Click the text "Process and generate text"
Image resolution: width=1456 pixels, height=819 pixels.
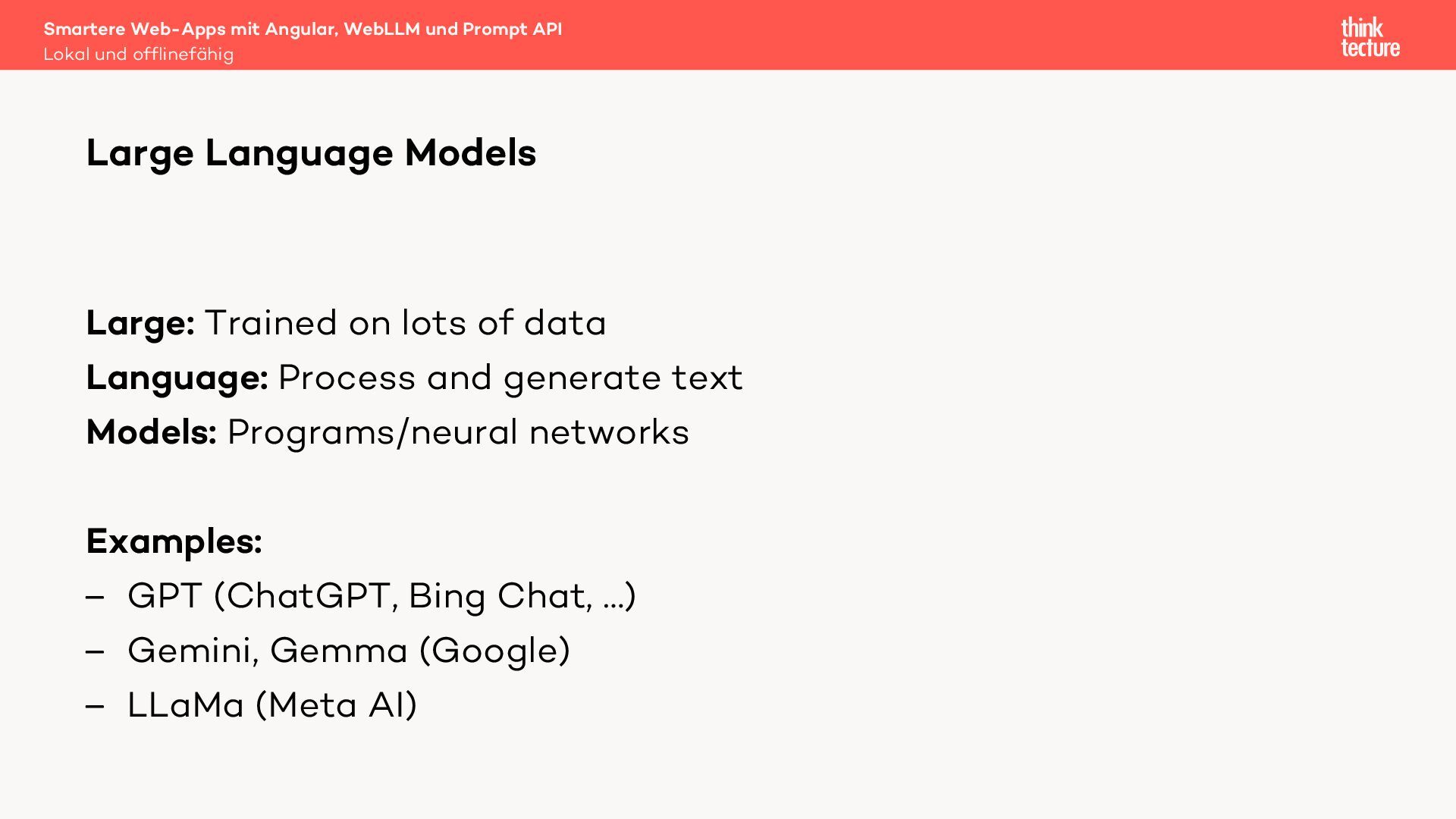[x=510, y=378]
